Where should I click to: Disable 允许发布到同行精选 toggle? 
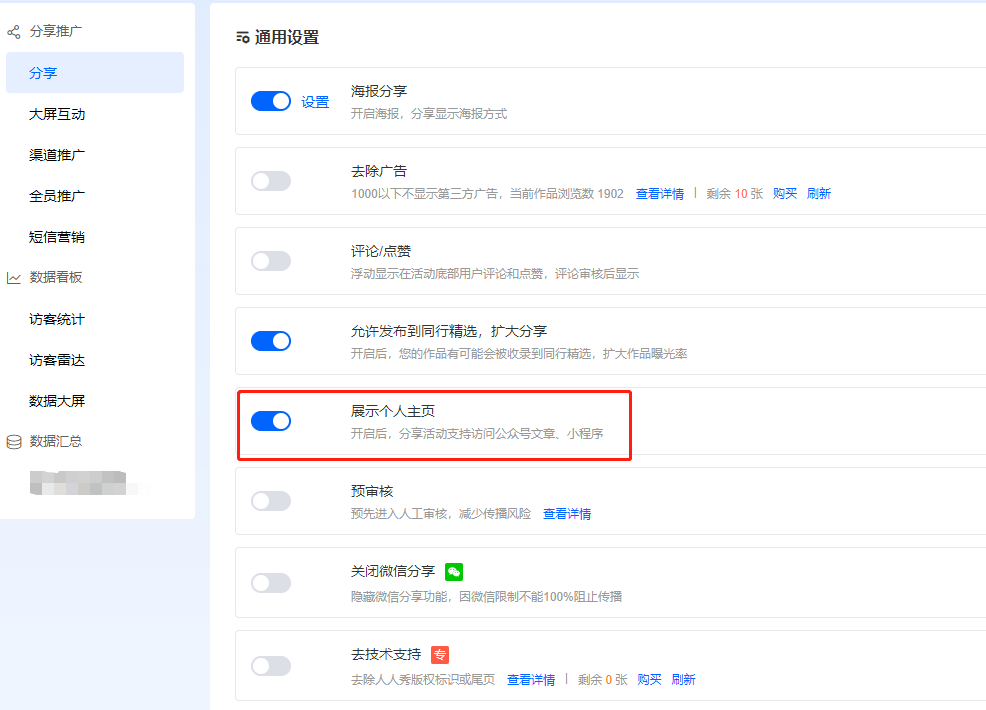271,341
